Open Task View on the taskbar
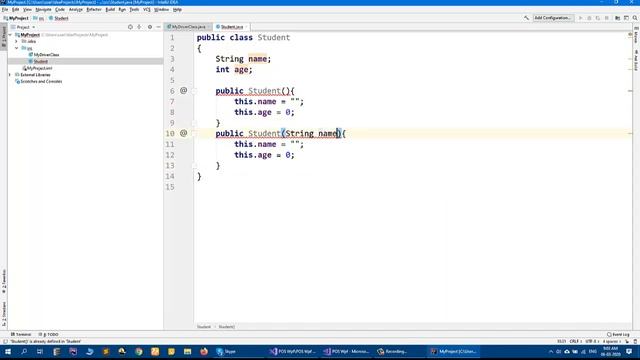Screen dimensions: 640x360 40,351
